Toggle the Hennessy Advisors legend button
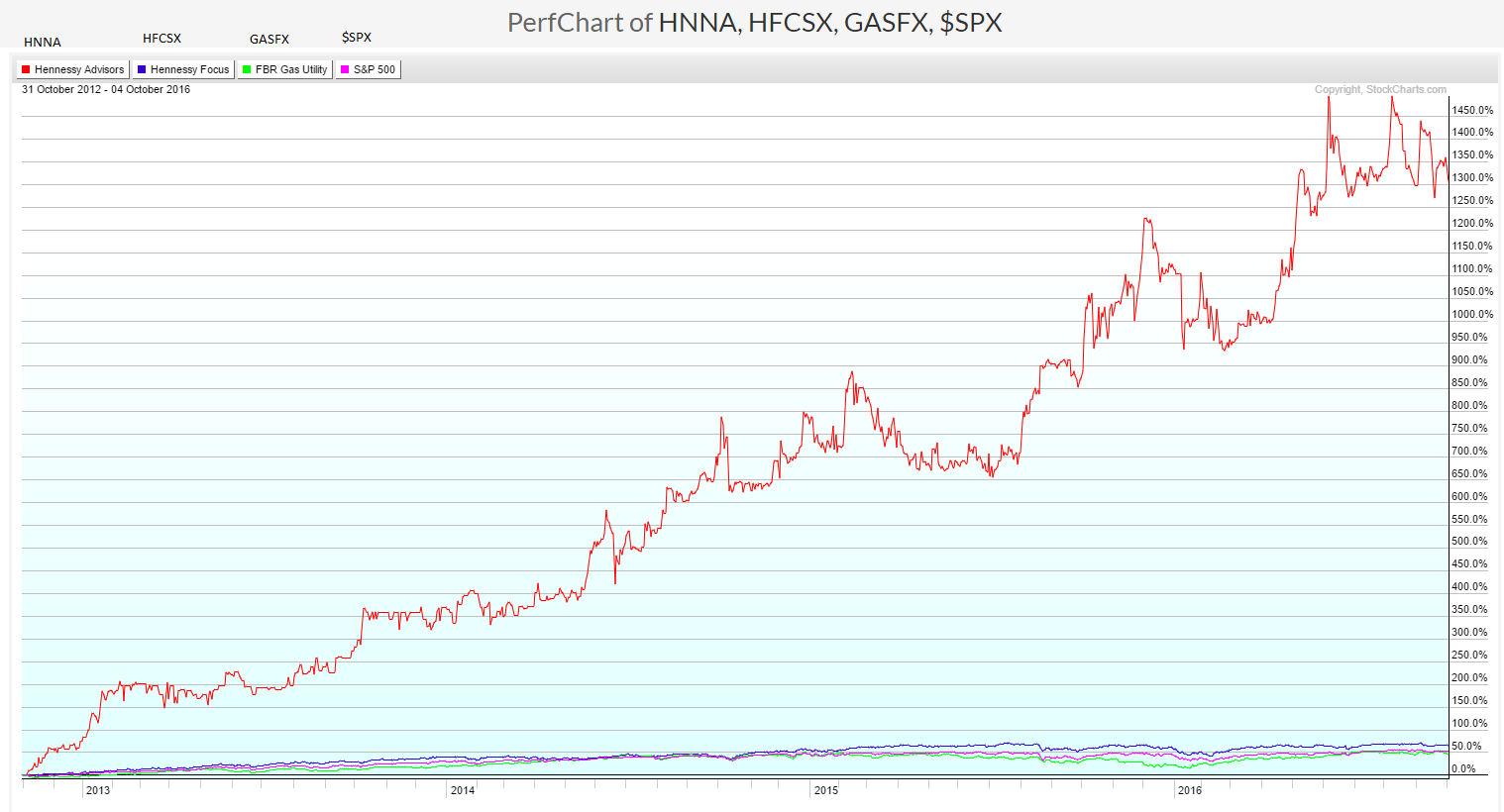This screenshot has width=1504, height=812. pyautogui.click(x=71, y=68)
